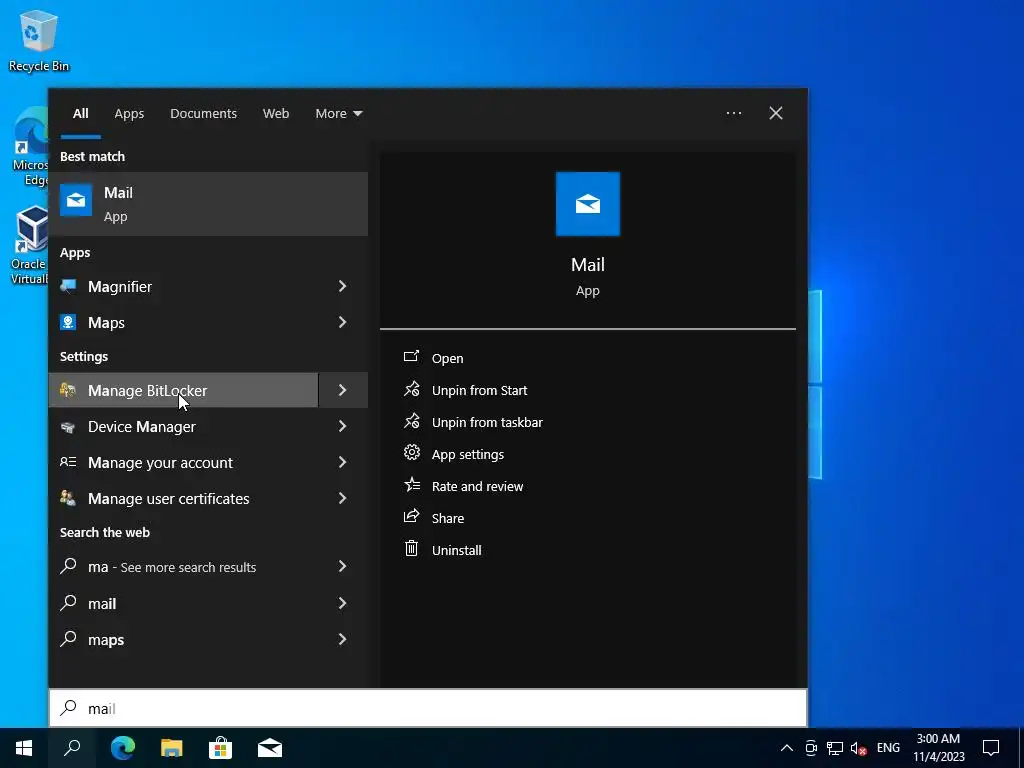Click the Magnifier app icon
Image resolution: width=1024 pixels, height=768 pixels.
[68, 286]
